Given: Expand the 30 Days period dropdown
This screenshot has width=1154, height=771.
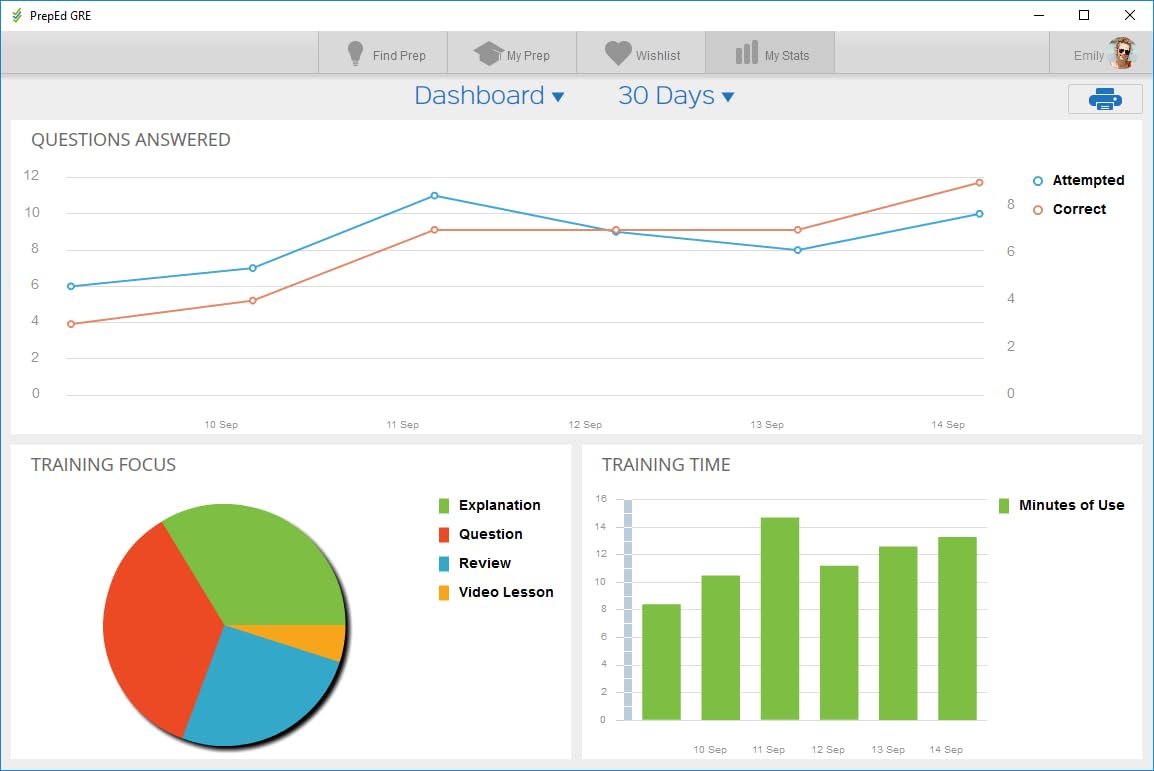Looking at the screenshot, I should click(x=676, y=96).
